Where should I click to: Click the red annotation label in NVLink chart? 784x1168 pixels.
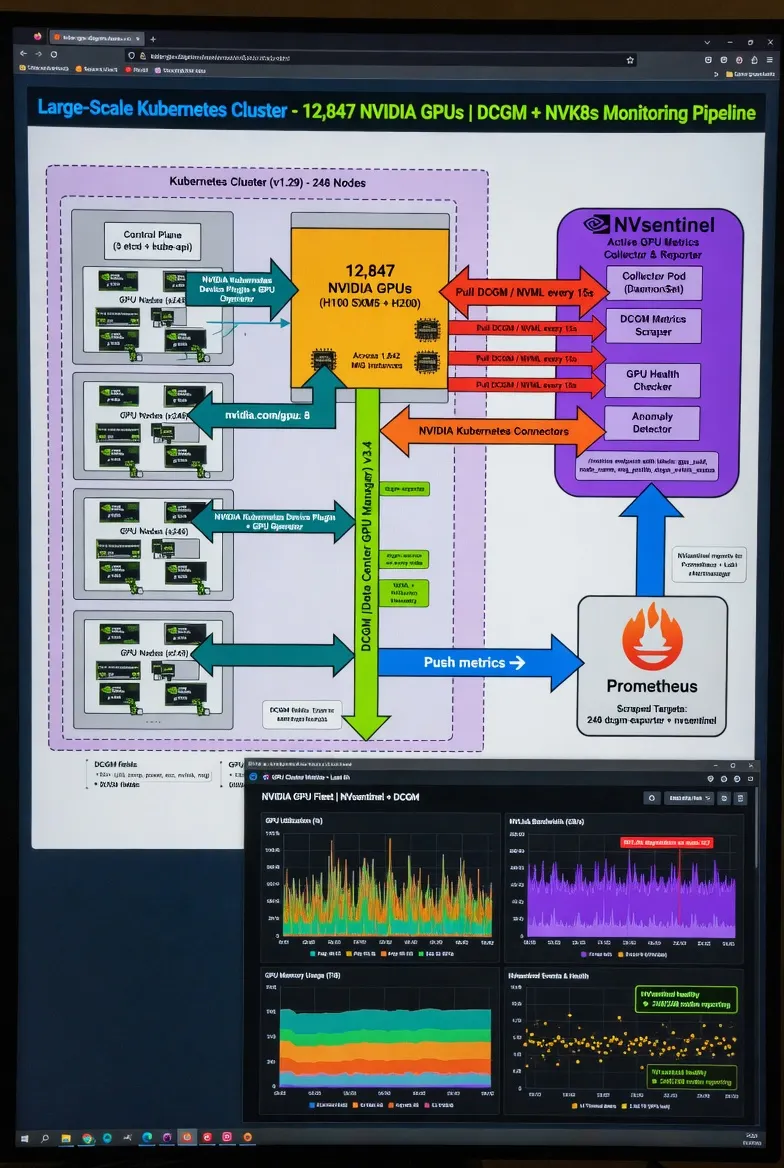(667, 842)
